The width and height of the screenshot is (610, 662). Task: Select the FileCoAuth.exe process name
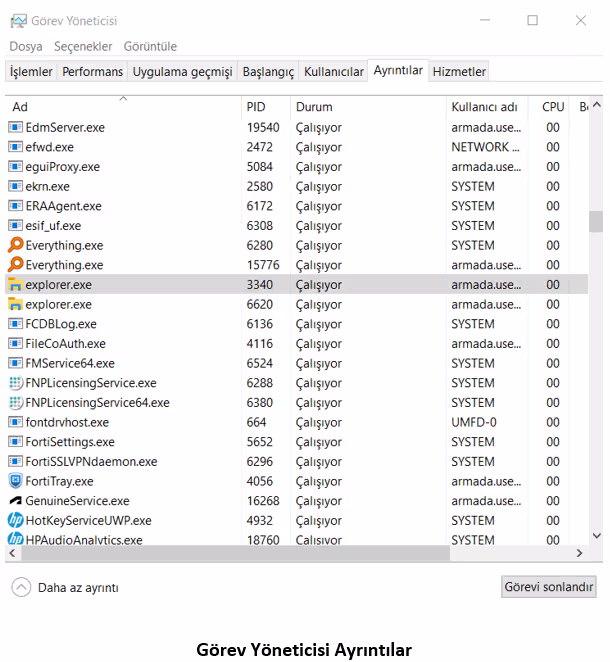click(x=65, y=344)
